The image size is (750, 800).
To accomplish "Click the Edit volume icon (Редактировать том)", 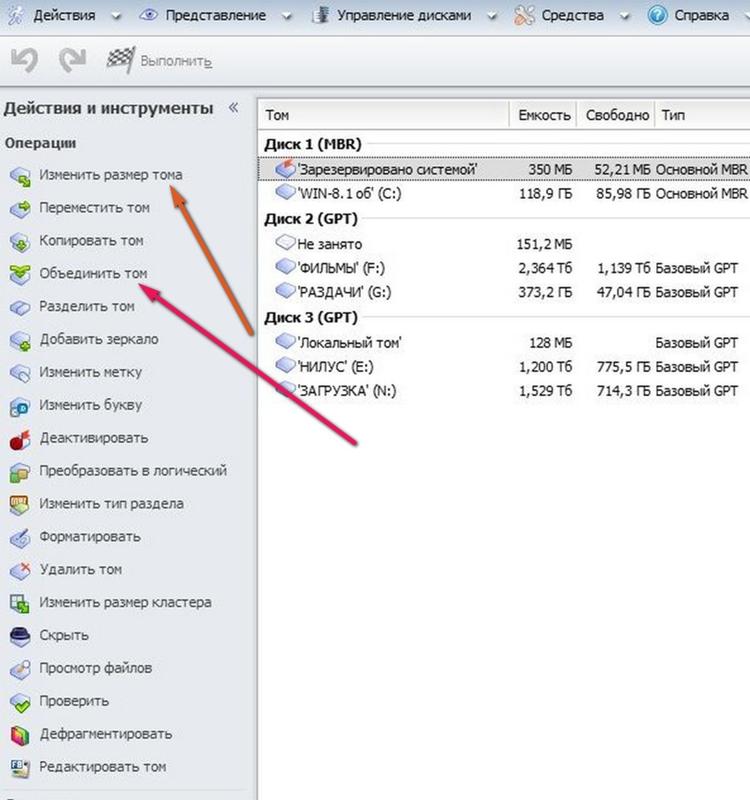I will [20, 768].
